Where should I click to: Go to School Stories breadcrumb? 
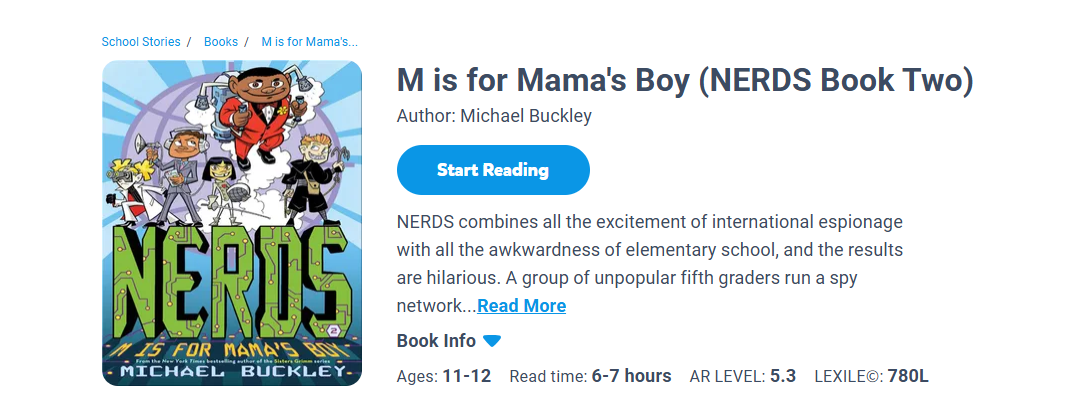[141, 42]
